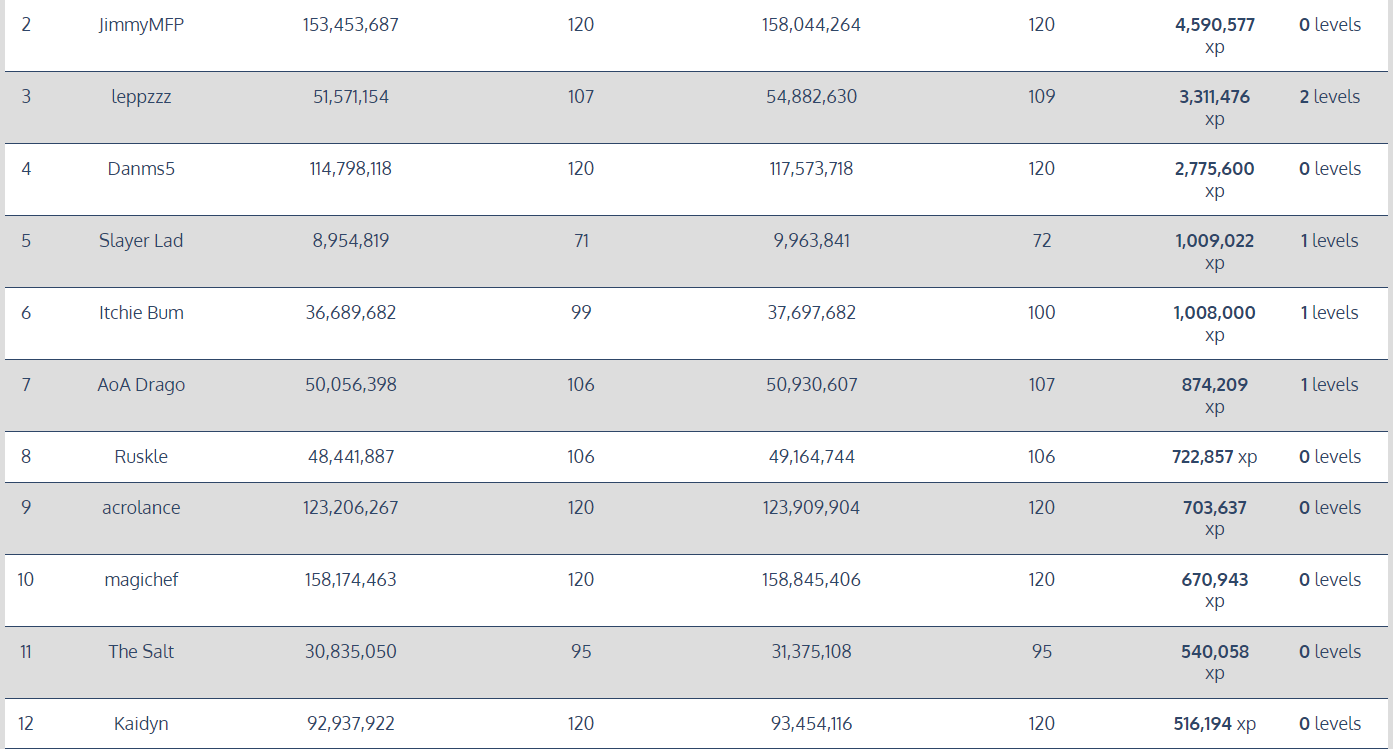Viewport: 1393px width, 749px height.
Task: Select the Danms5 username
Action: (x=141, y=169)
